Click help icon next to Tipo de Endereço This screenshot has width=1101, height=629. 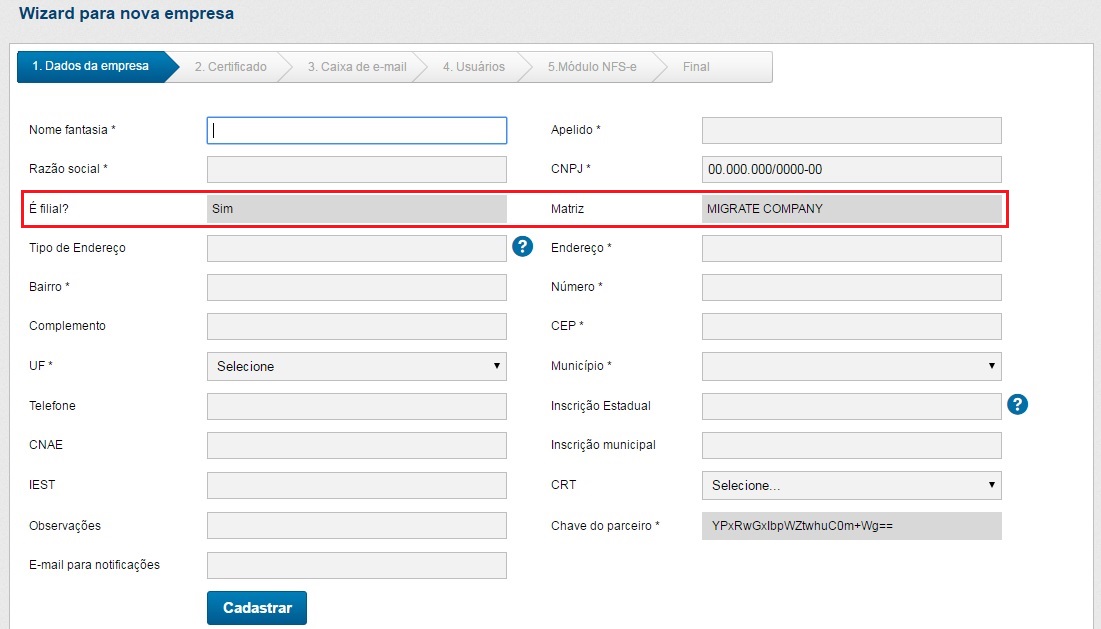point(522,247)
